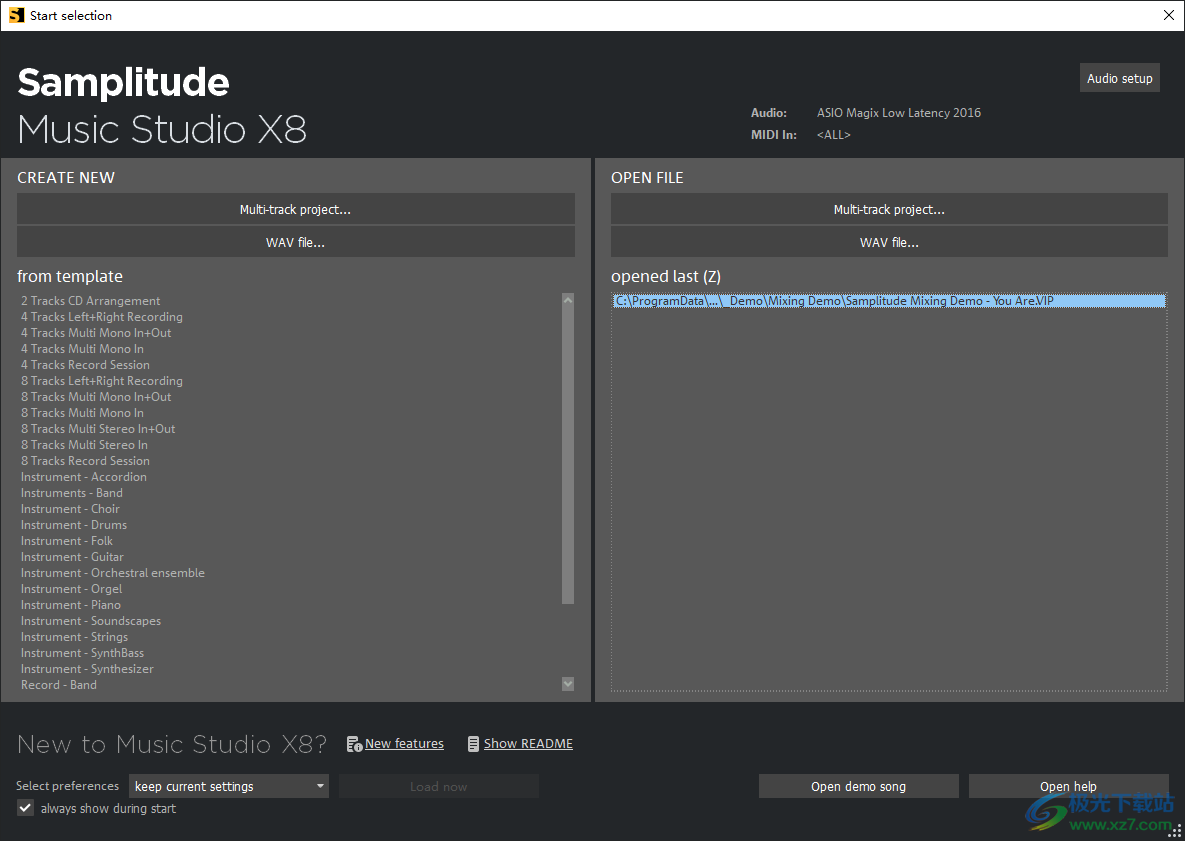Open the Samplitude Mixing Demo VIP file
The image size is (1185, 841).
tap(888, 300)
